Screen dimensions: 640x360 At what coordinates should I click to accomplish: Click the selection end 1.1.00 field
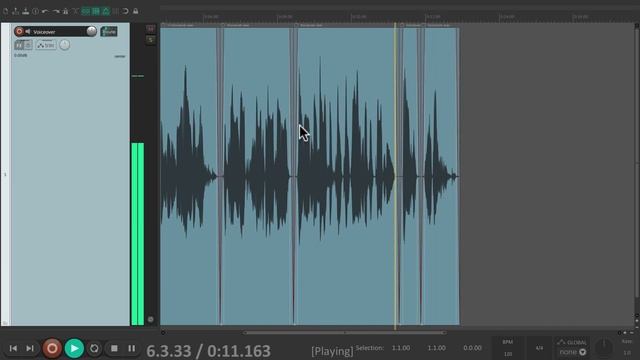(x=436, y=348)
